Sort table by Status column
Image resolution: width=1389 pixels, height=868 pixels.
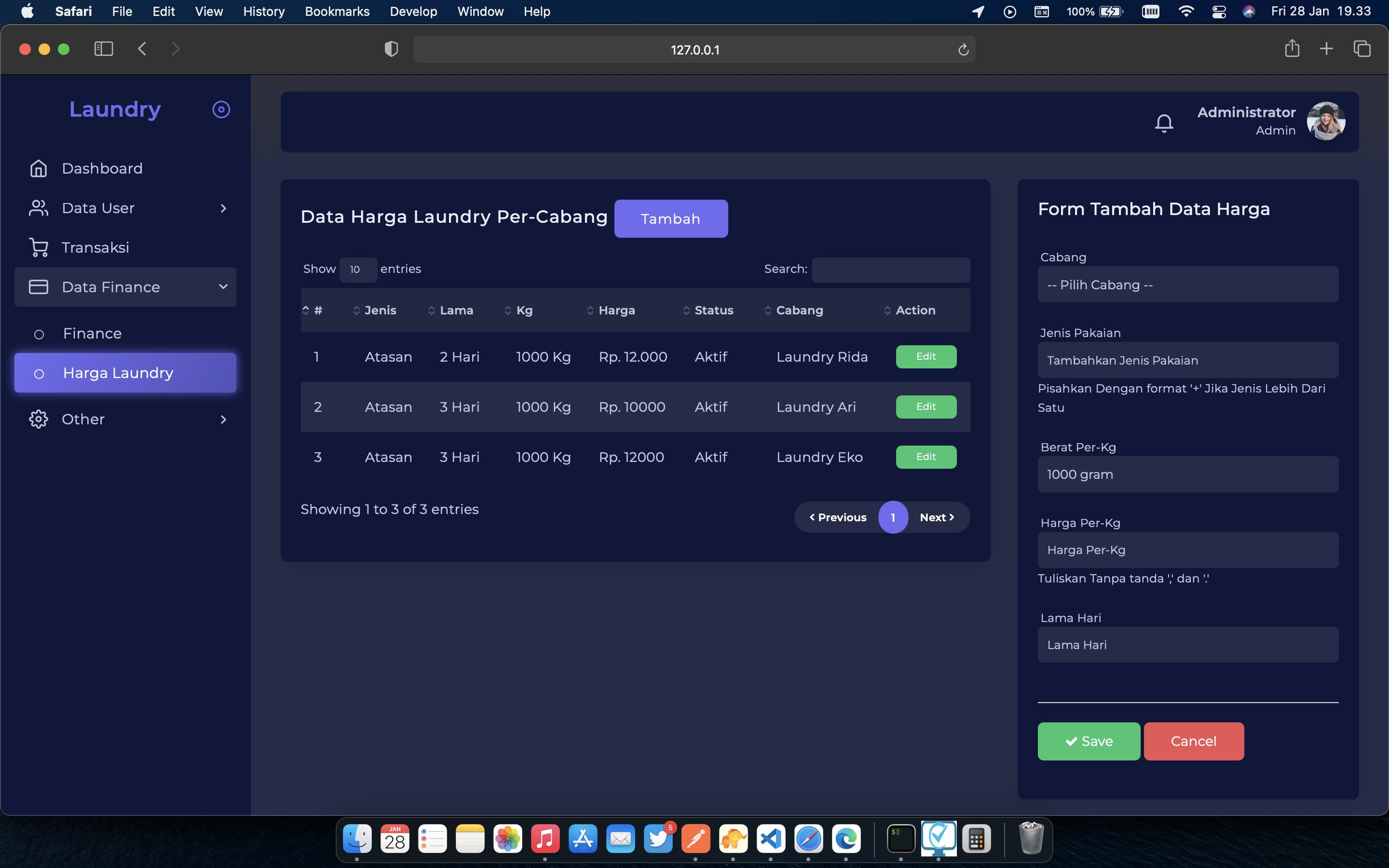point(713,310)
